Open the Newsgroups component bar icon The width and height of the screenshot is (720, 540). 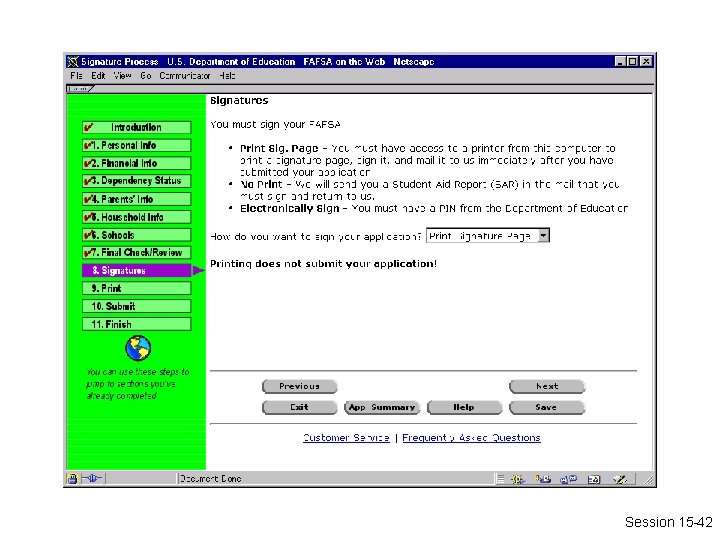click(568, 479)
